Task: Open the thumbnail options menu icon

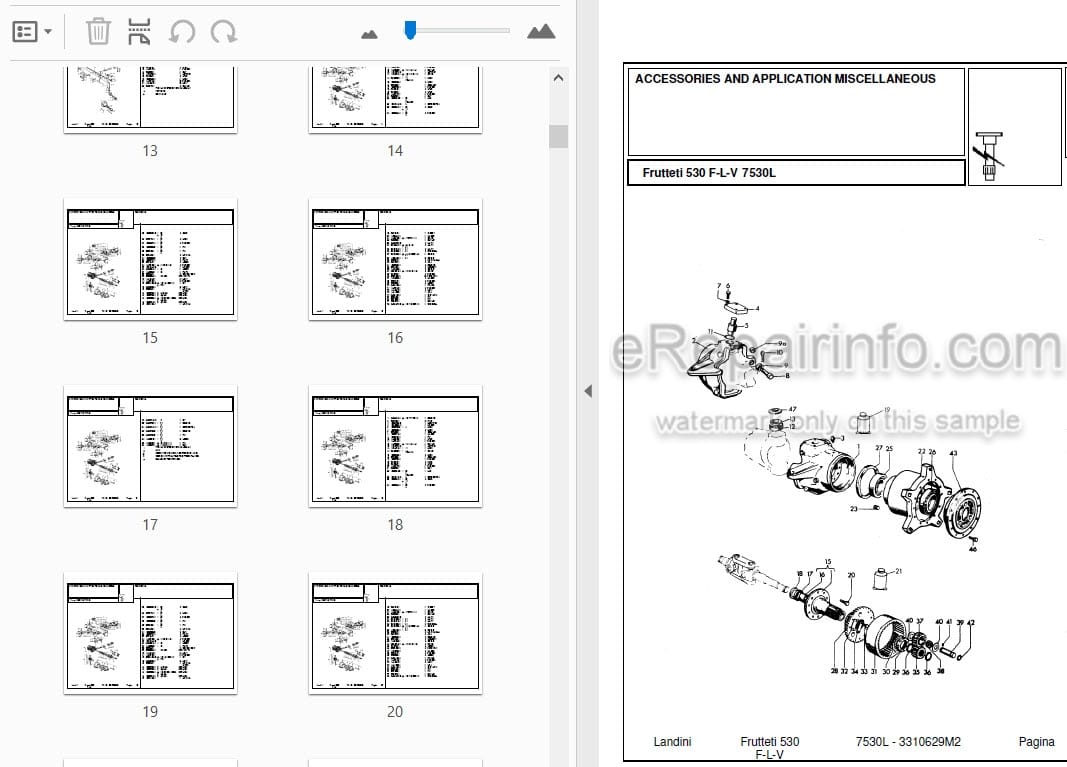Action: coord(25,31)
